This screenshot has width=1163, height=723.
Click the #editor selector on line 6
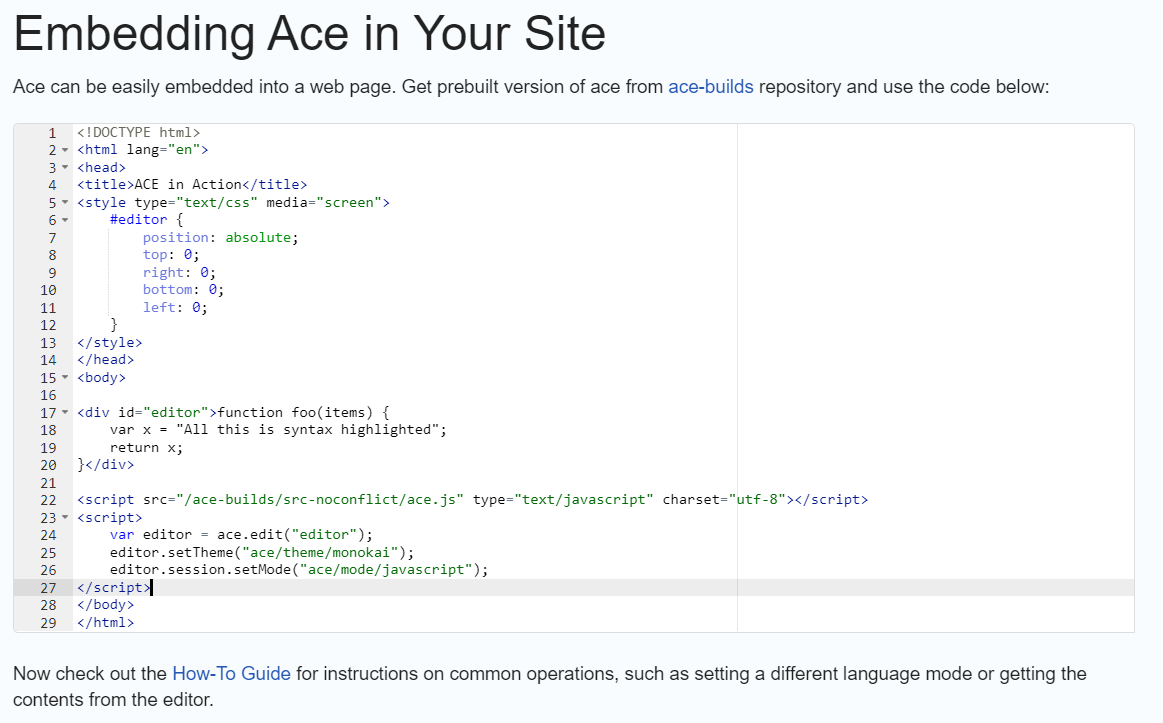139,219
